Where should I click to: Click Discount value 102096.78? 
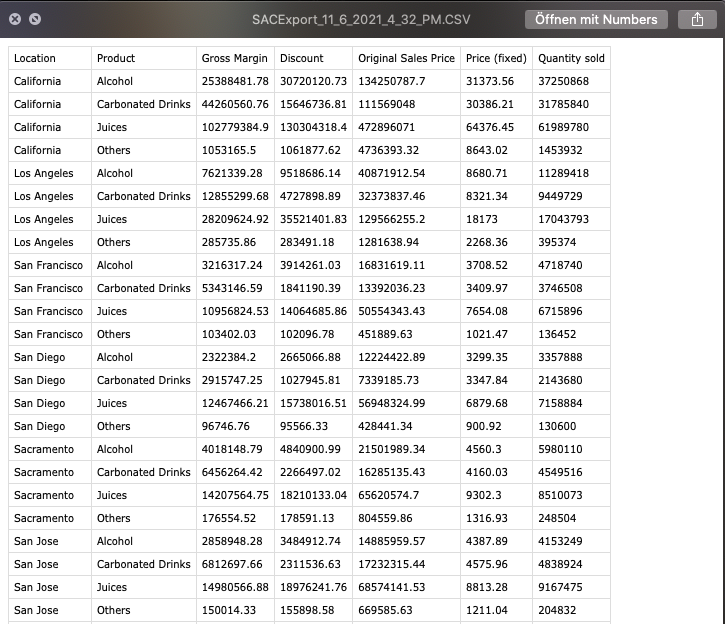point(307,334)
